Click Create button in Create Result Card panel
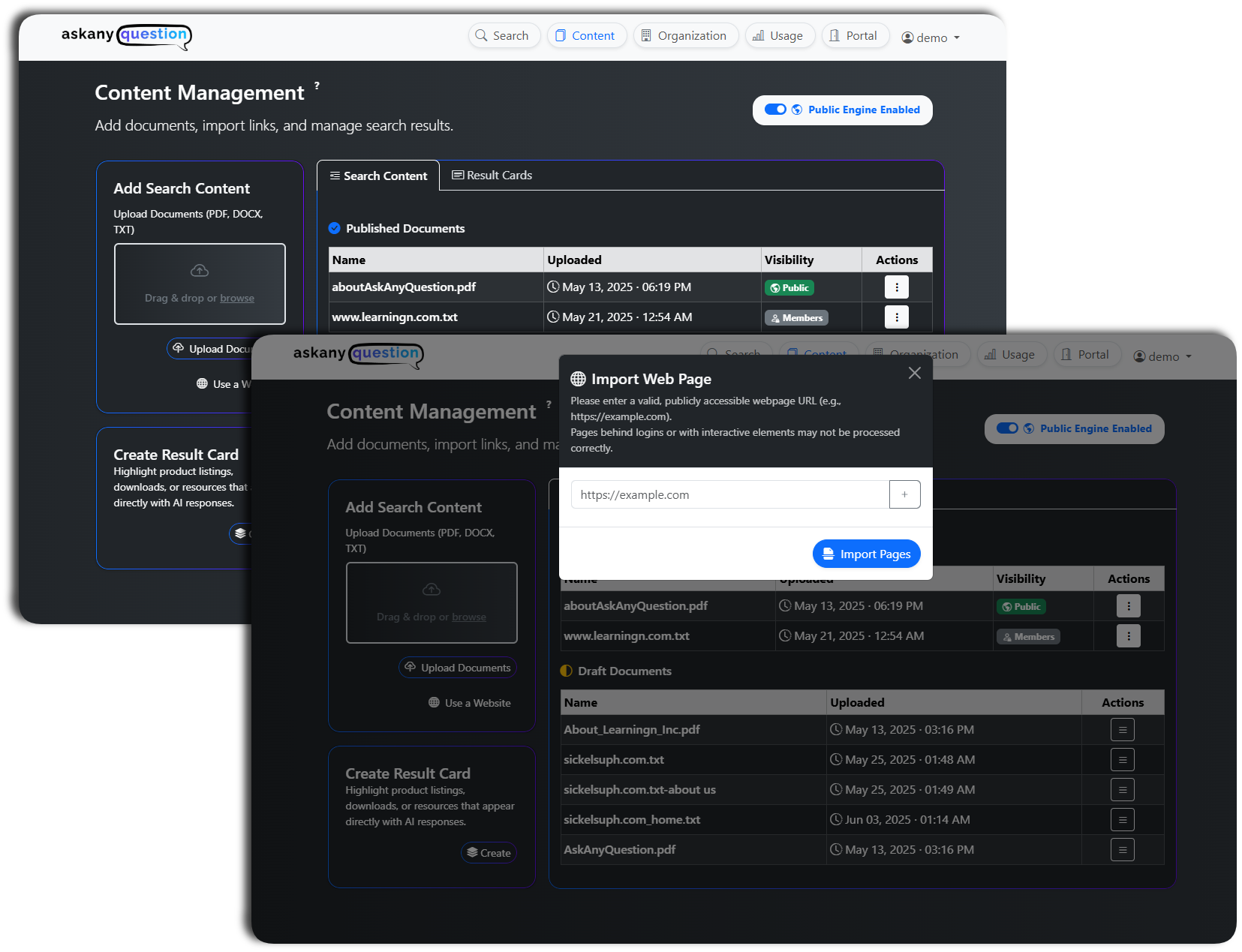1242x952 pixels. pos(489,852)
